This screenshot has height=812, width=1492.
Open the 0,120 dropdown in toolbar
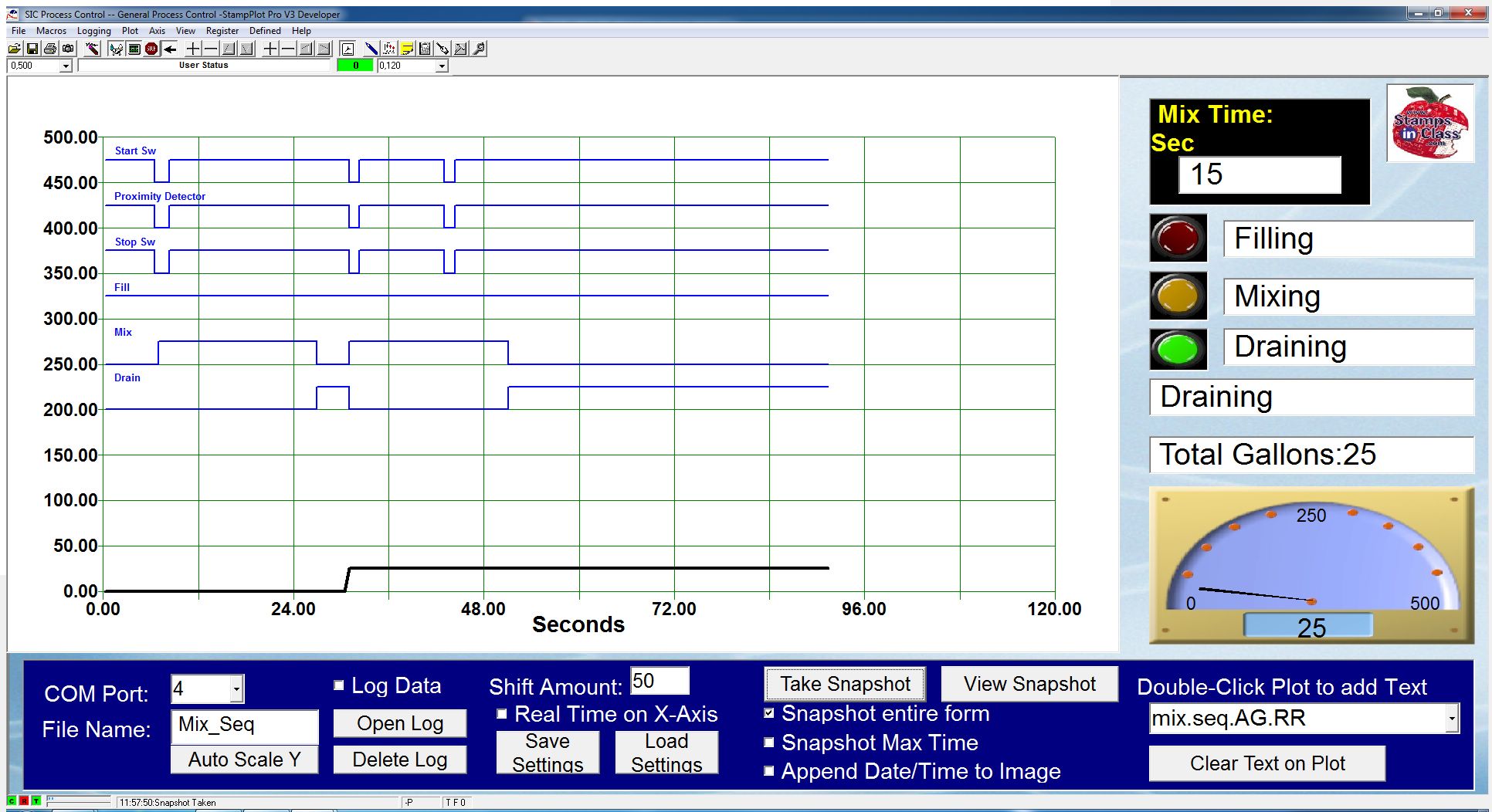click(442, 66)
